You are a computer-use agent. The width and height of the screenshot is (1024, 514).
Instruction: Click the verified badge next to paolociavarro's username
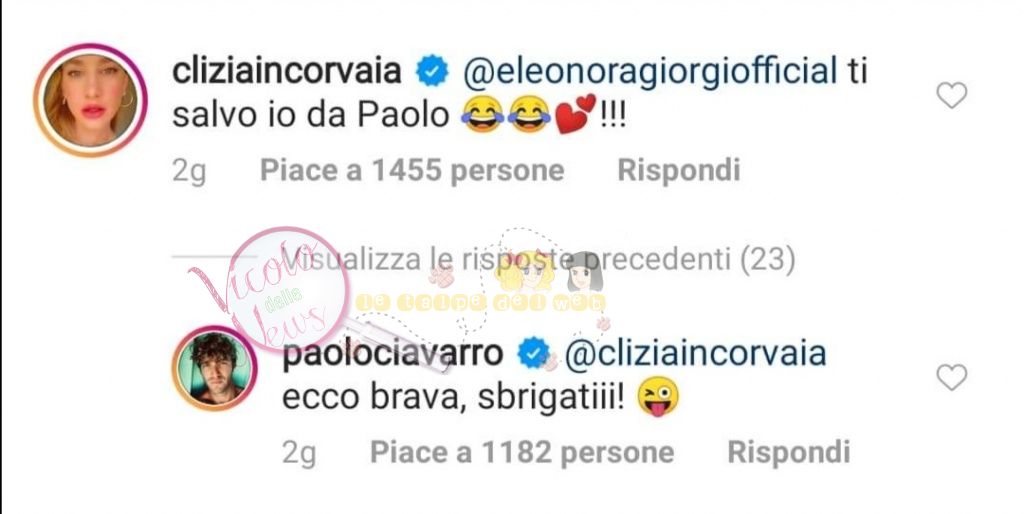pos(534,353)
